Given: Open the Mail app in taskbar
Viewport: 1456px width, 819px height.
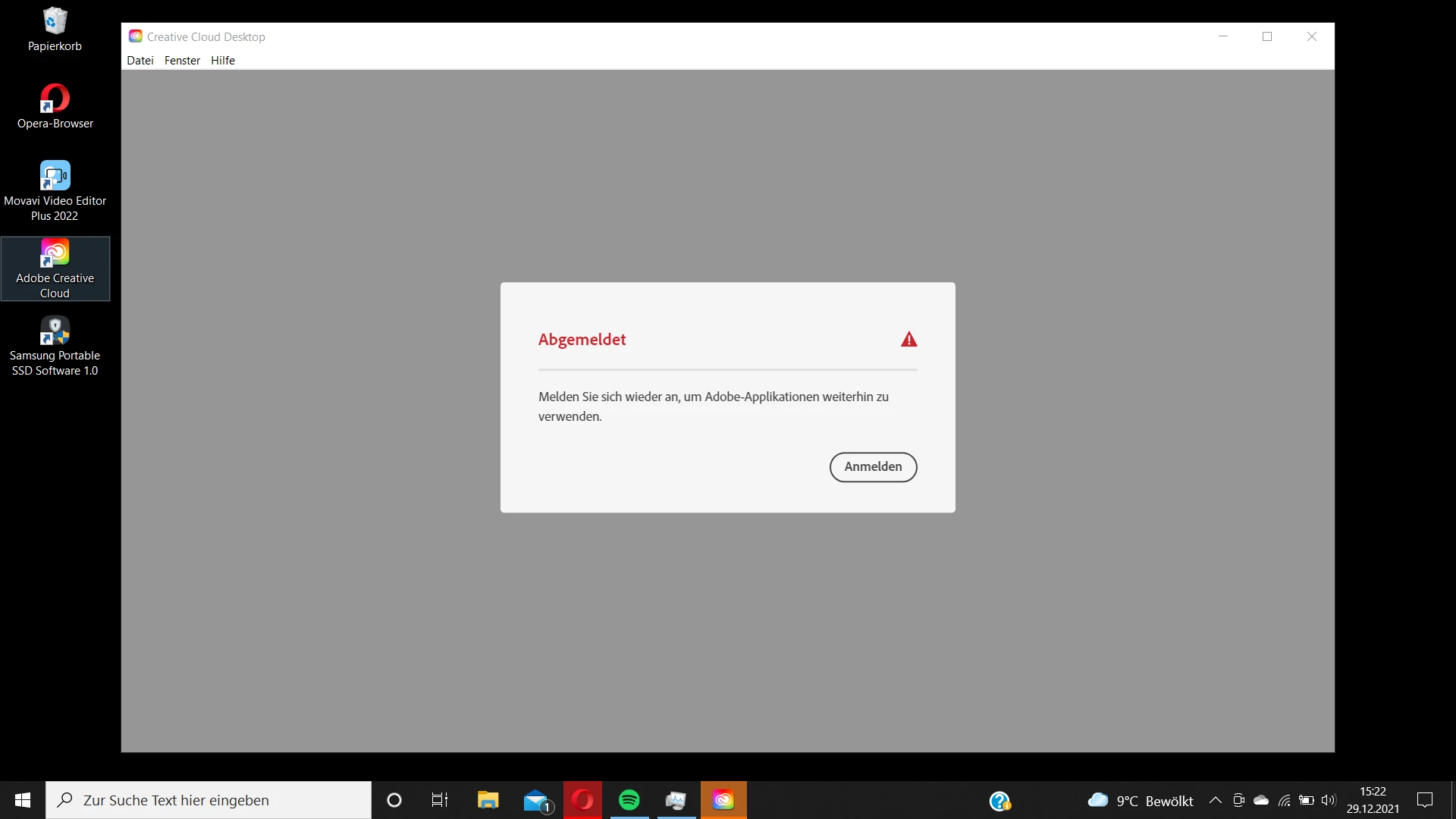Looking at the screenshot, I should [536, 800].
